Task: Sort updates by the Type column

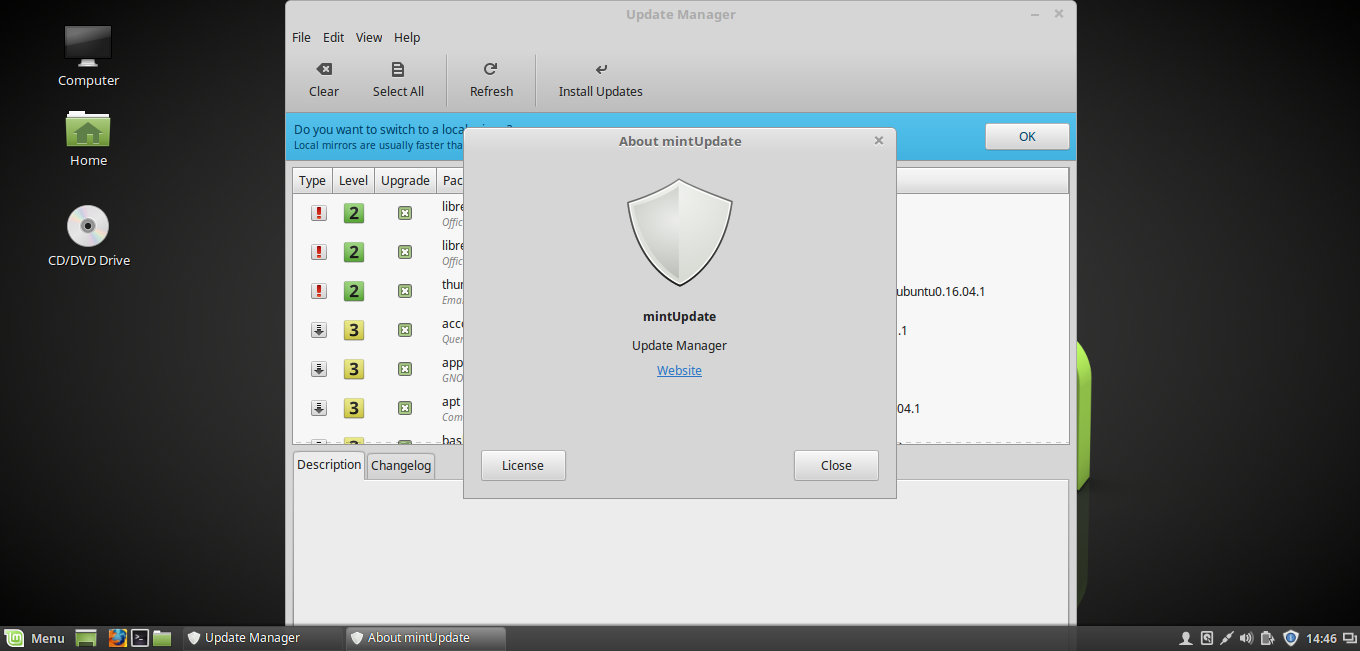Action: click(312, 181)
